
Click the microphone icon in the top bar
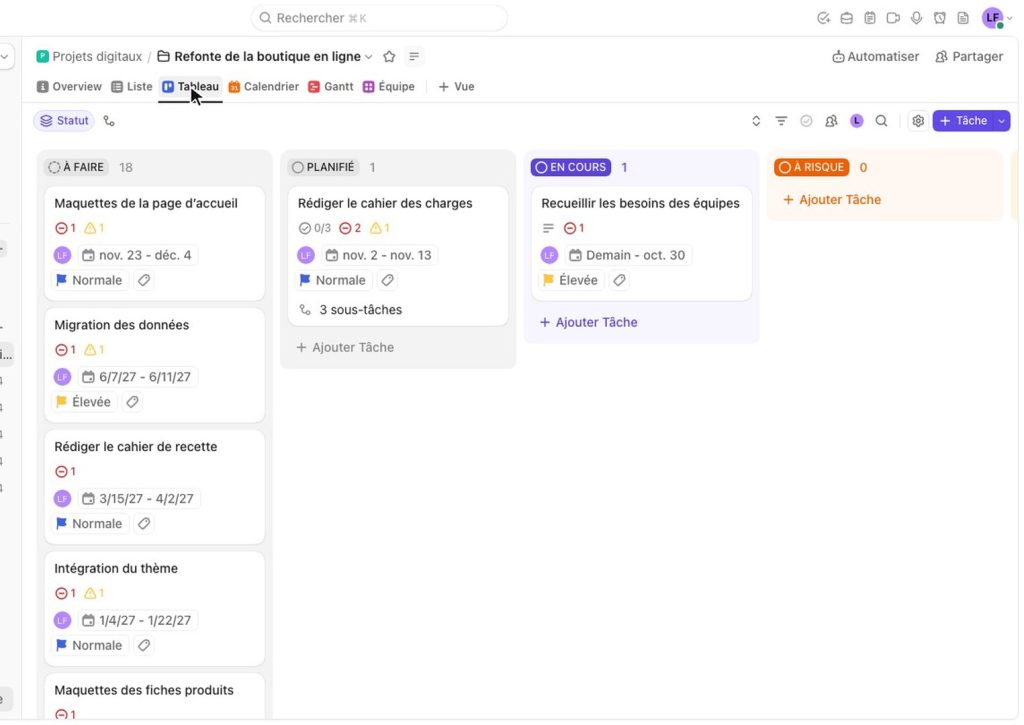point(916,18)
